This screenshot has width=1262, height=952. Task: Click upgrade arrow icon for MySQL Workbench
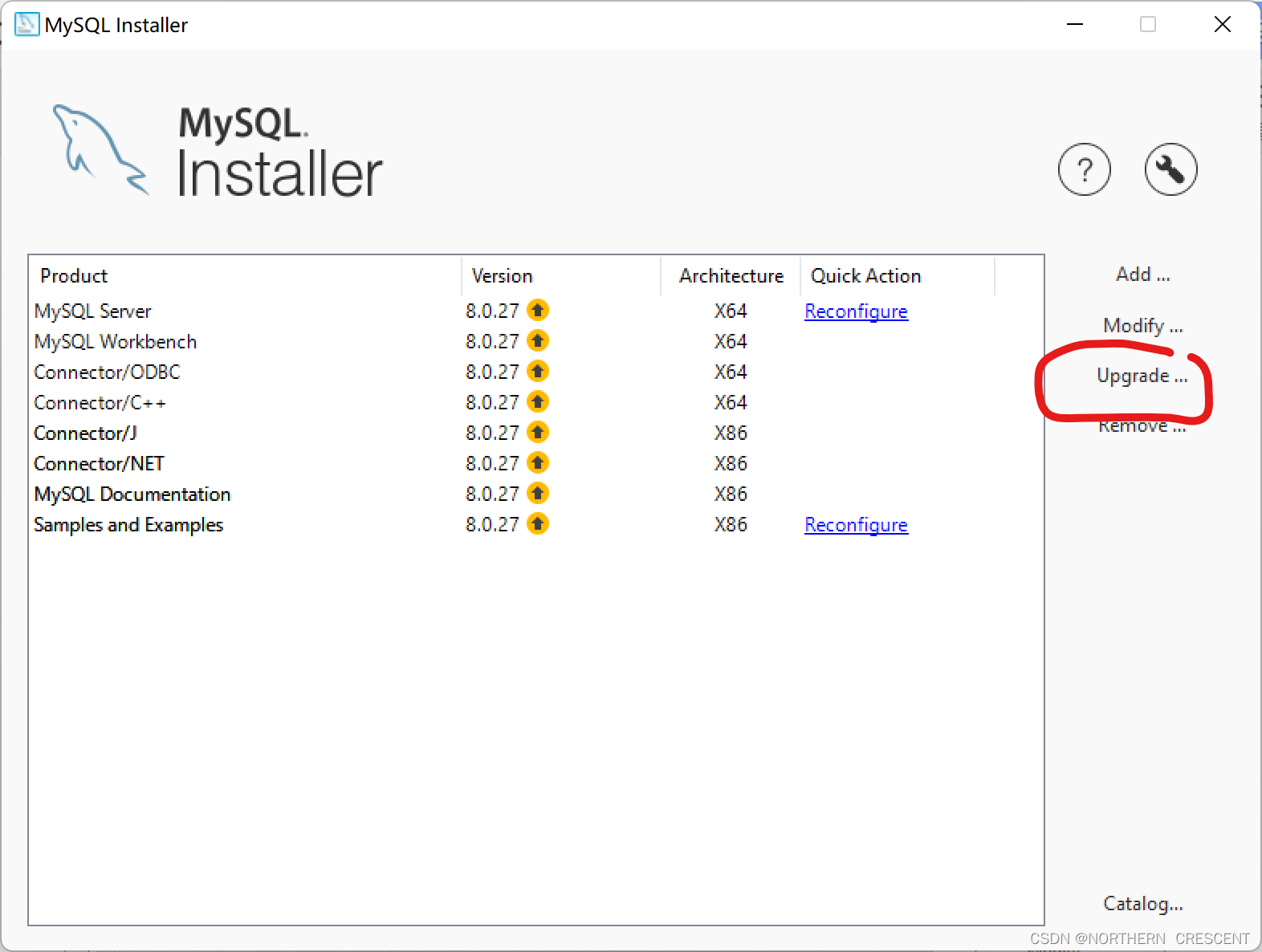(538, 340)
